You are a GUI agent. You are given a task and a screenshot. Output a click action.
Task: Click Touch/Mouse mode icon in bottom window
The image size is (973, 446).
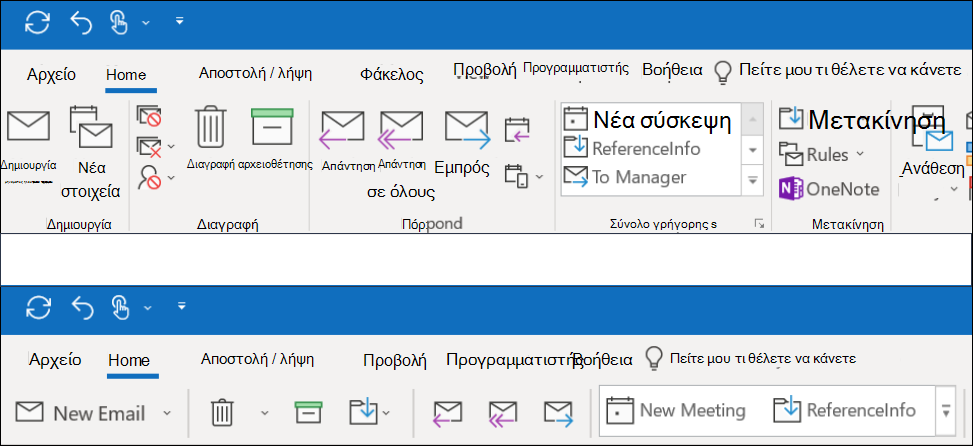pos(120,306)
